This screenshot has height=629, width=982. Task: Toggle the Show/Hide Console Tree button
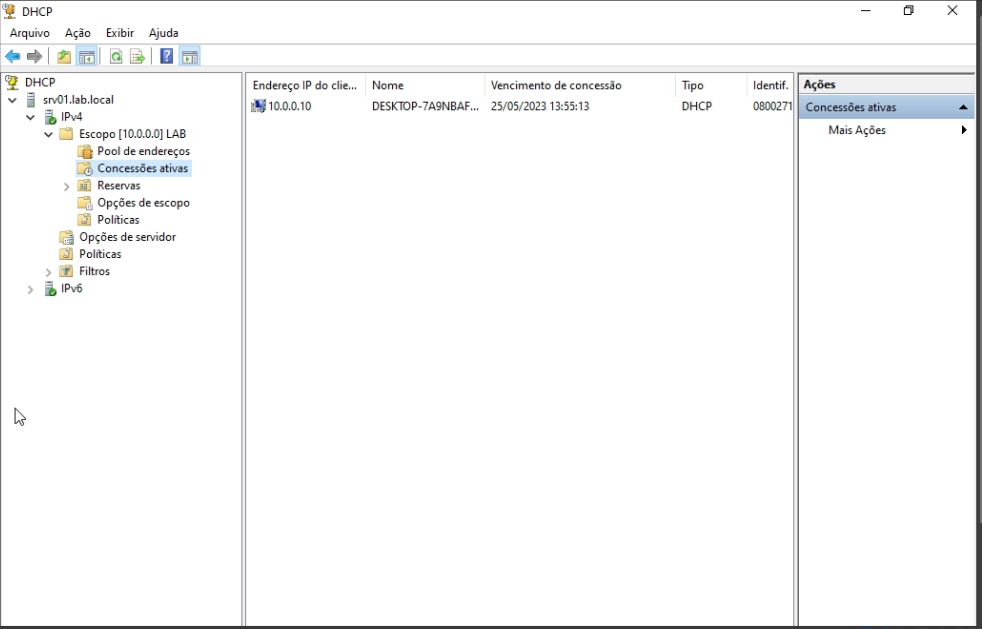tap(86, 57)
